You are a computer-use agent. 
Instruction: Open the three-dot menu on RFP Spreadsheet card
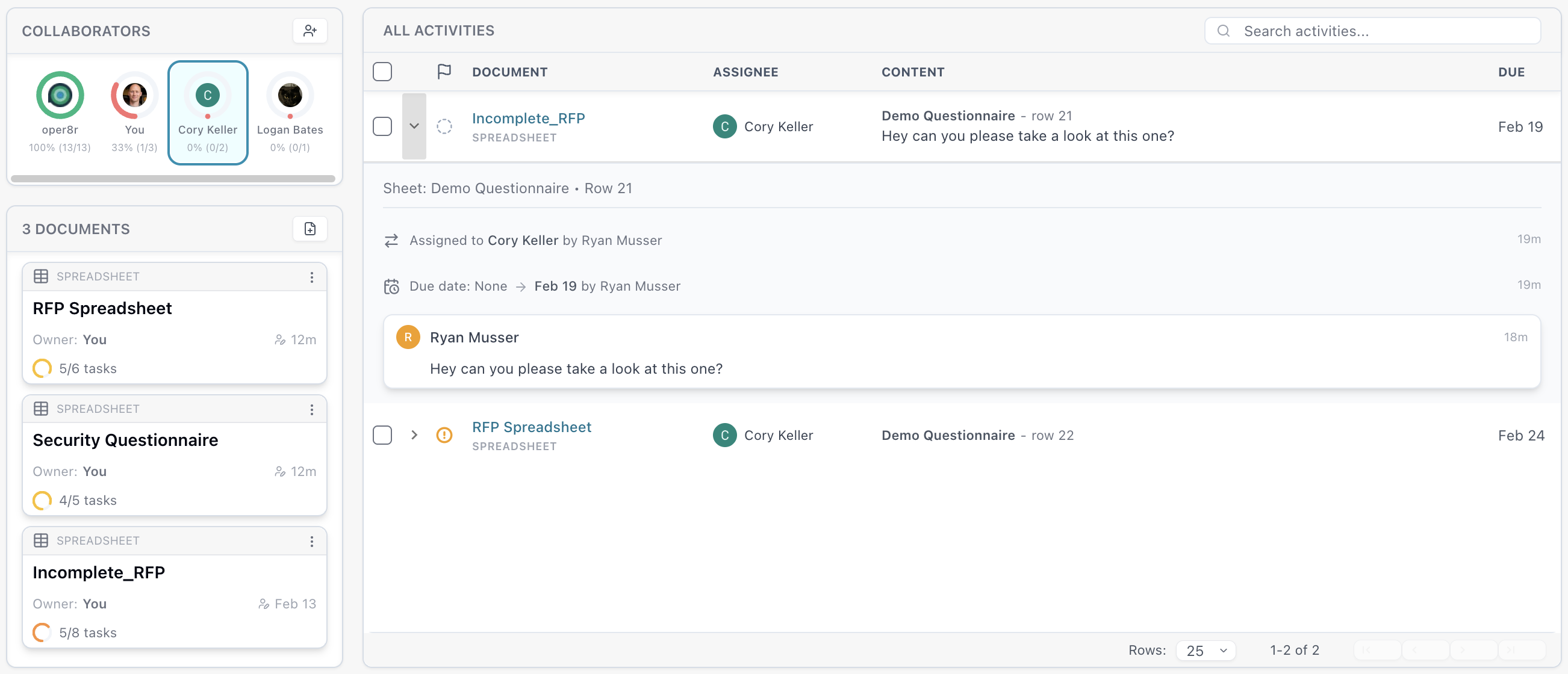[313, 277]
